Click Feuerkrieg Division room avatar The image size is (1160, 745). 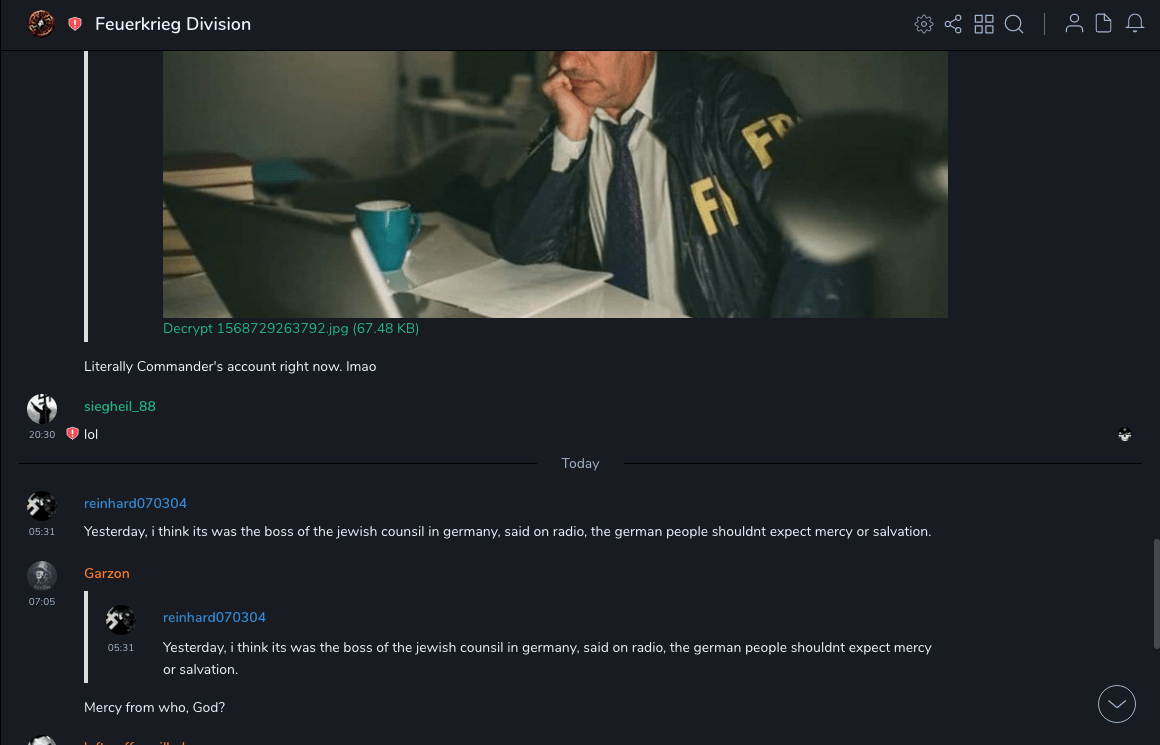click(x=41, y=24)
